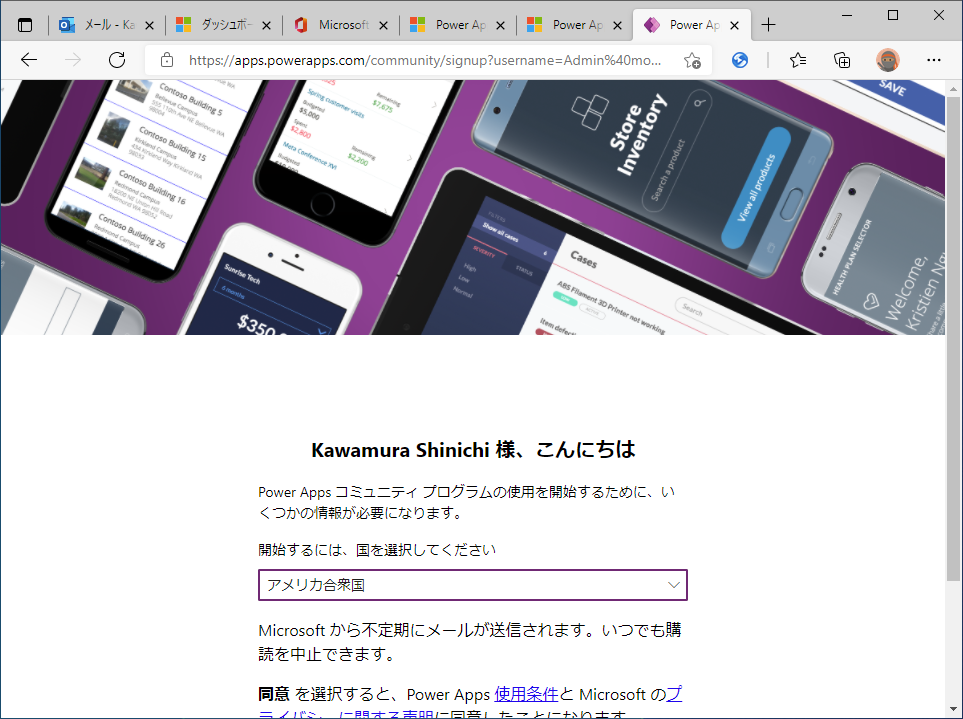Click the 開始するには、国を選択してください label
The width and height of the screenshot is (963, 719).
(376, 550)
